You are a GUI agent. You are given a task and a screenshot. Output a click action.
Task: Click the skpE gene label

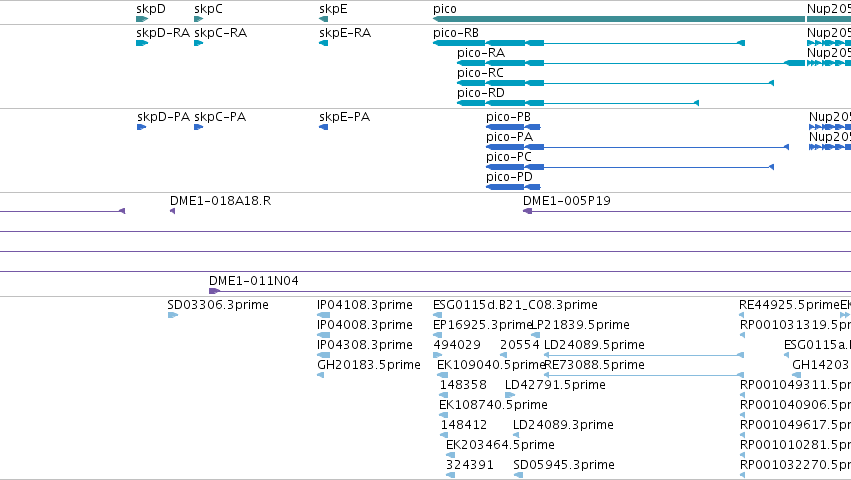click(x=333, y=9)
